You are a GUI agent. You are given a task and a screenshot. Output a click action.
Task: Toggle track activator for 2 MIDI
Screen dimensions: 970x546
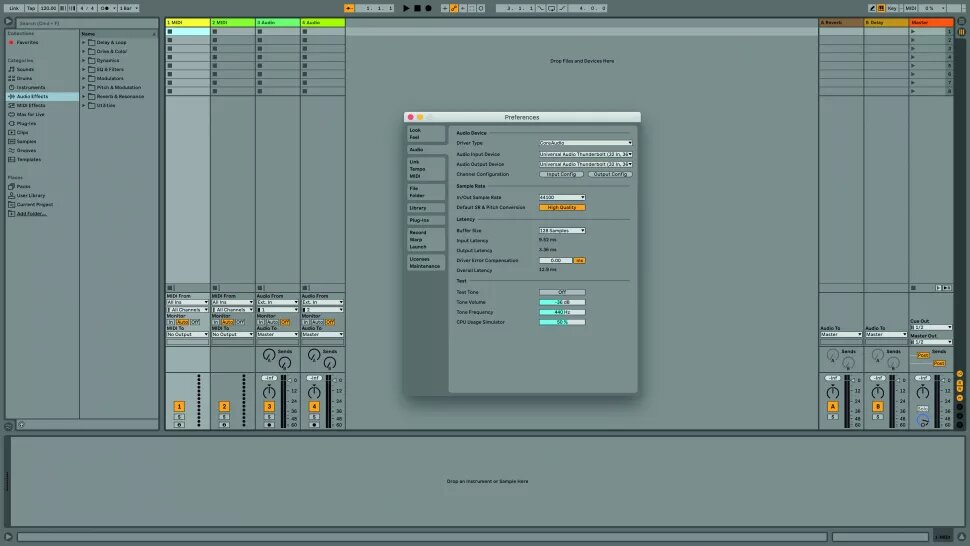point(224,406)
